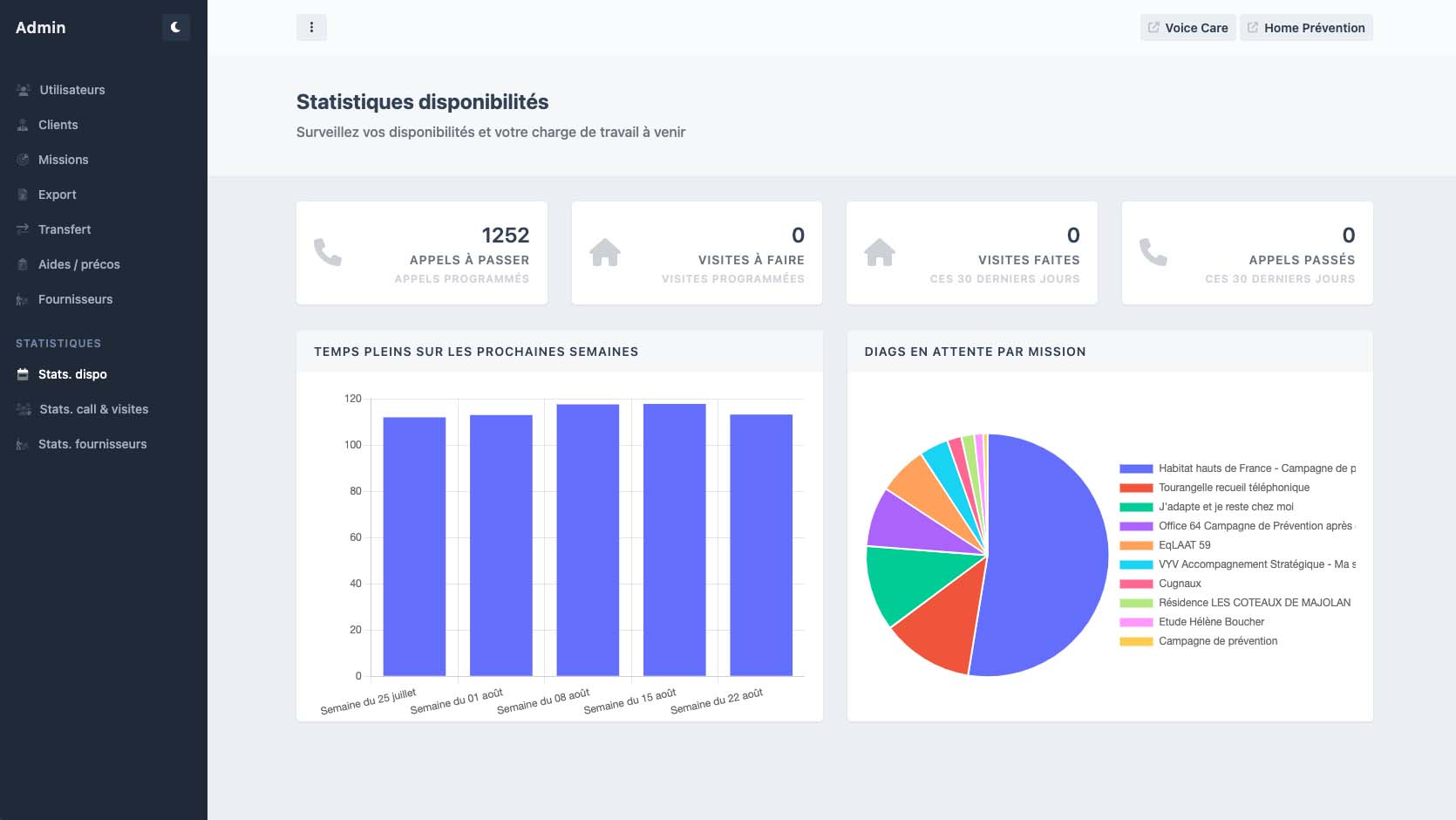
Task: Toggle Campagne de prévention legend swatch
Action: coord(1136,641)
